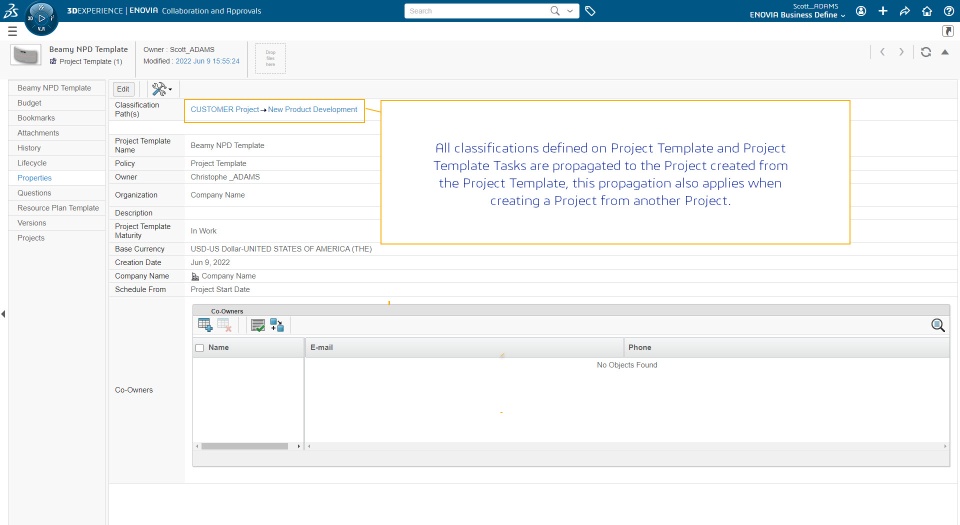This screenshot has height=525, width=960.
Task: Sort by Phone column header
Action: (786, 348)
